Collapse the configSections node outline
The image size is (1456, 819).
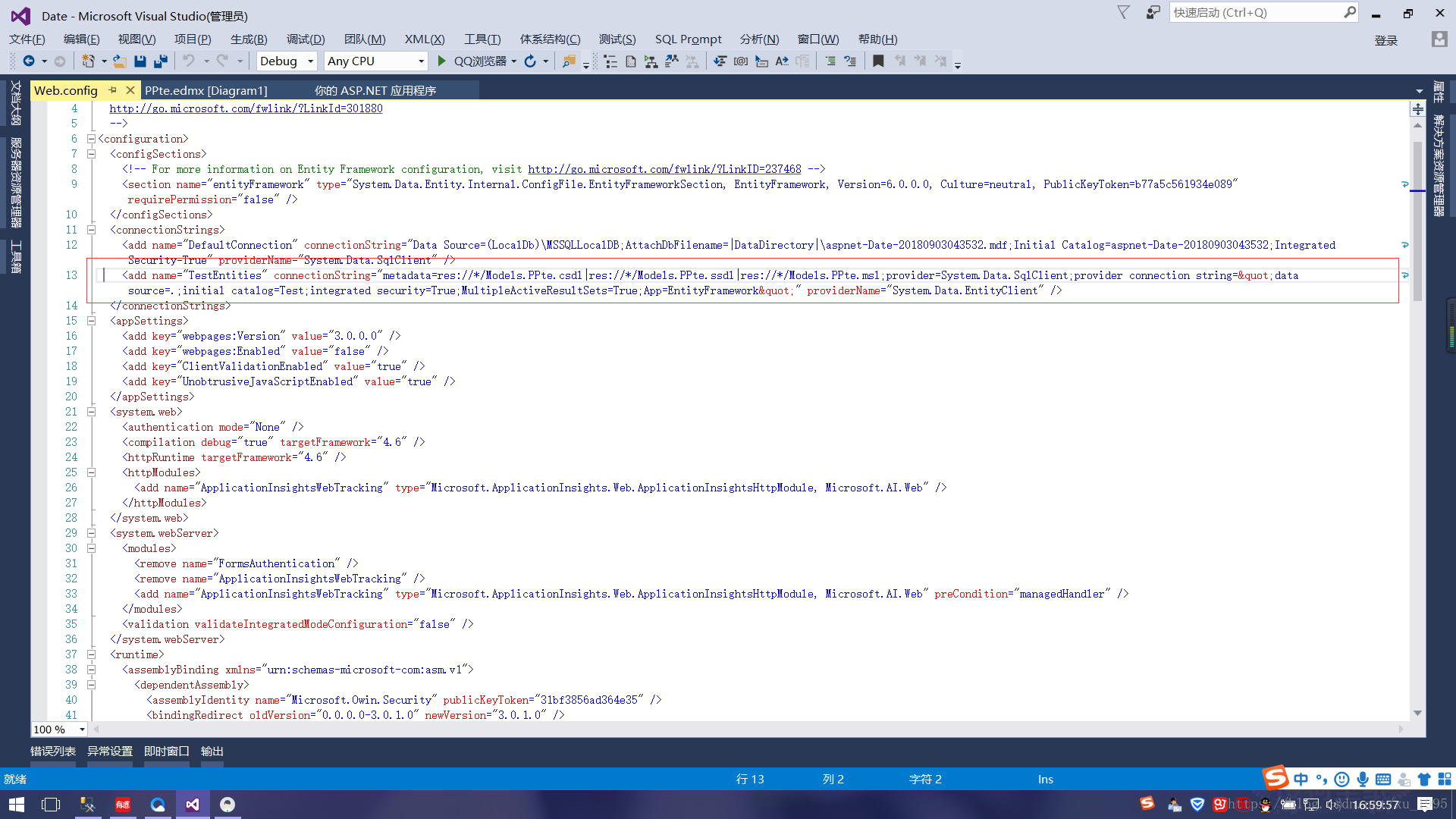click(91, 154)
